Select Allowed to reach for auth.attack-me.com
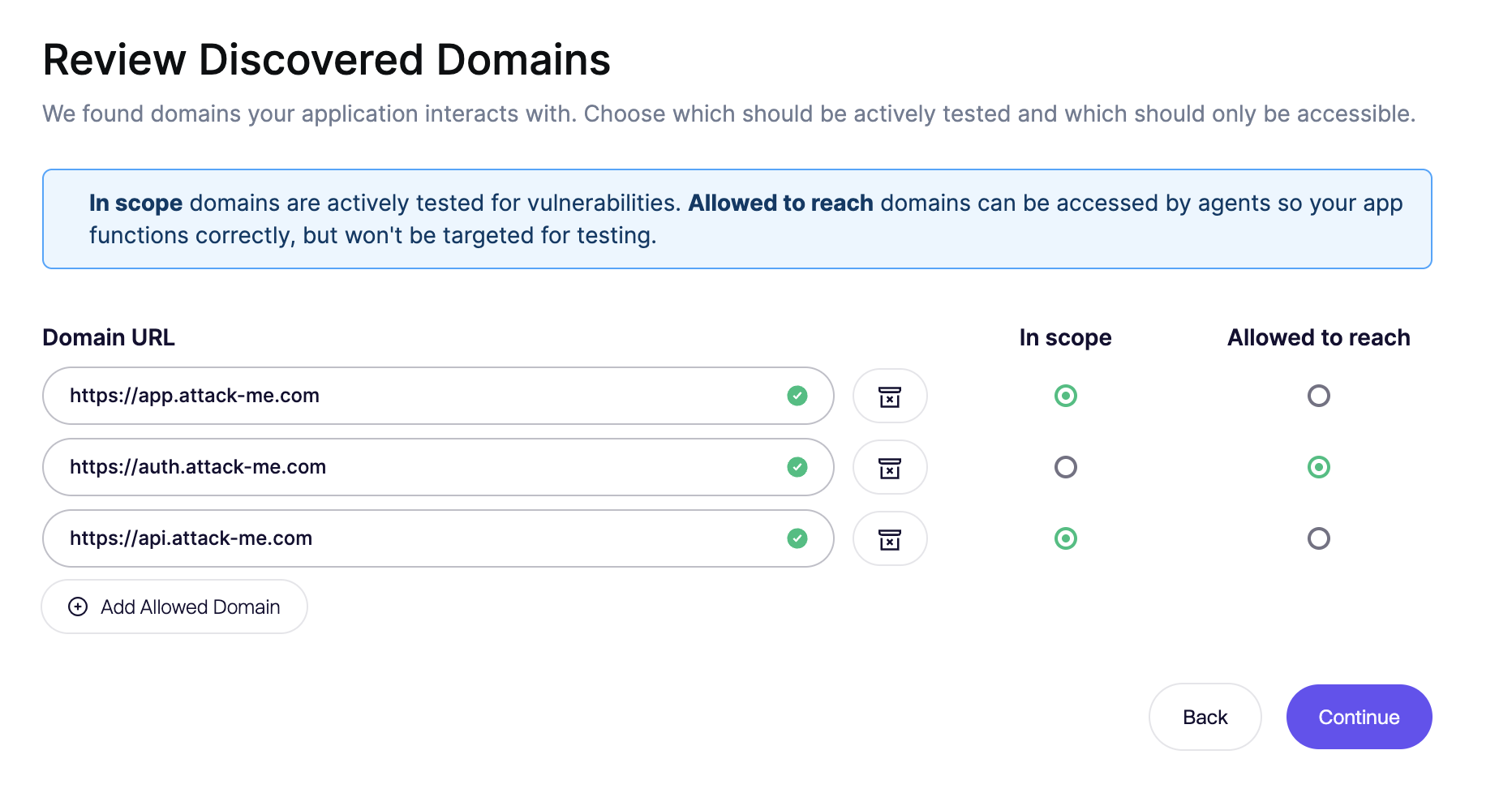The width and height of the screenshot is (1512, 806). [x=1318, y=467]
